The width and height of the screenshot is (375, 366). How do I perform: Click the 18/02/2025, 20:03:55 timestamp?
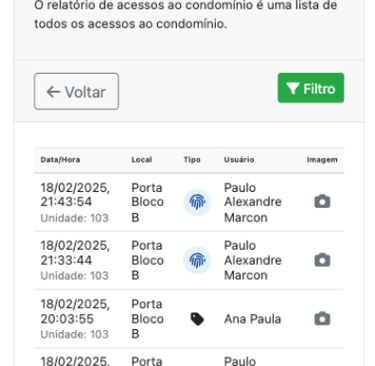coord(75,311)
